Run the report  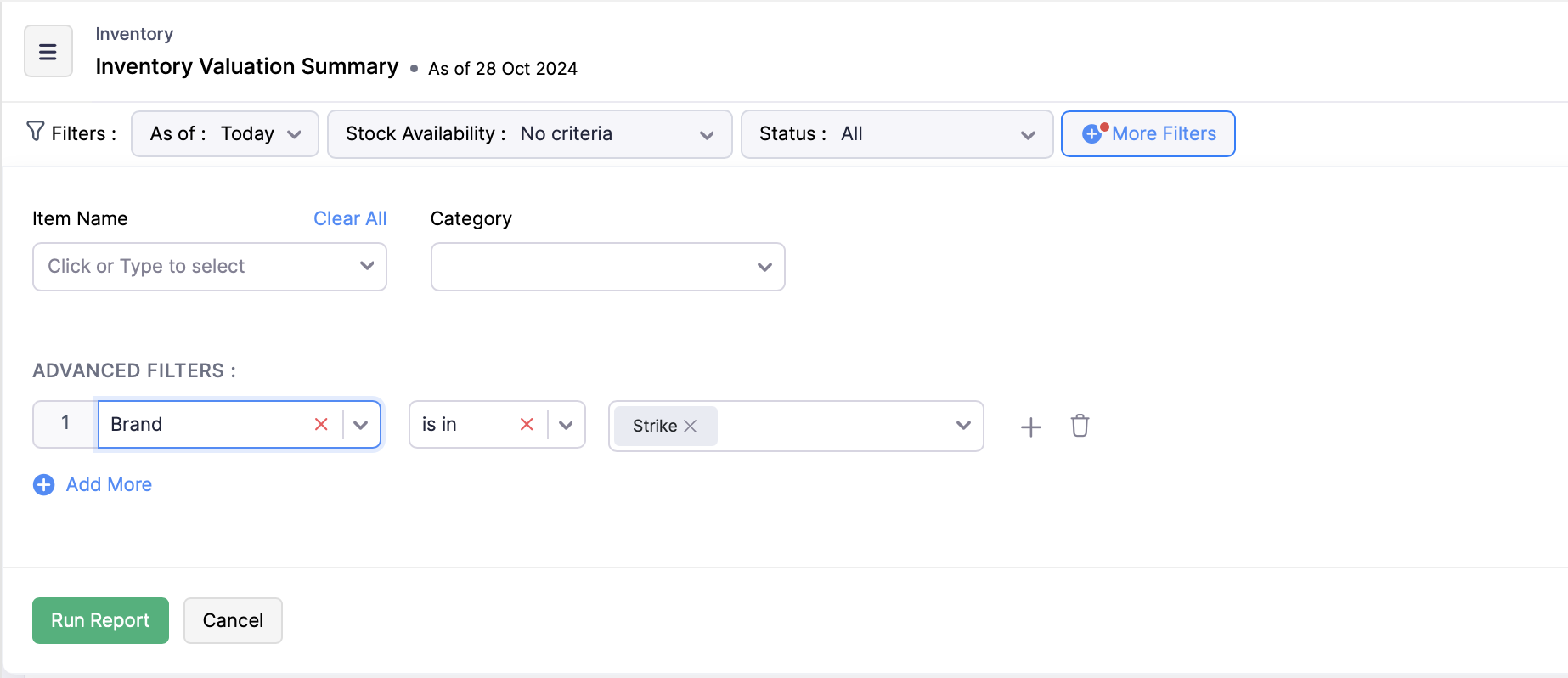tap(100, 620)
